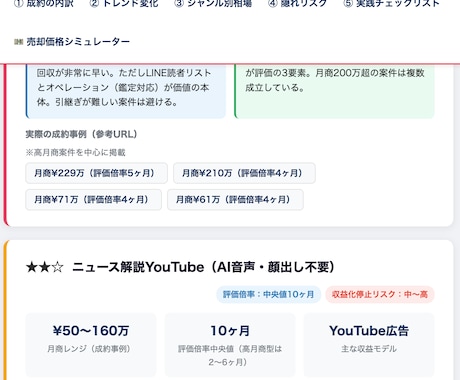Select the 10ヶ月 評価倍率中央値 stat card
This screenshot has width=460, height=380.
tap(230, 345)
